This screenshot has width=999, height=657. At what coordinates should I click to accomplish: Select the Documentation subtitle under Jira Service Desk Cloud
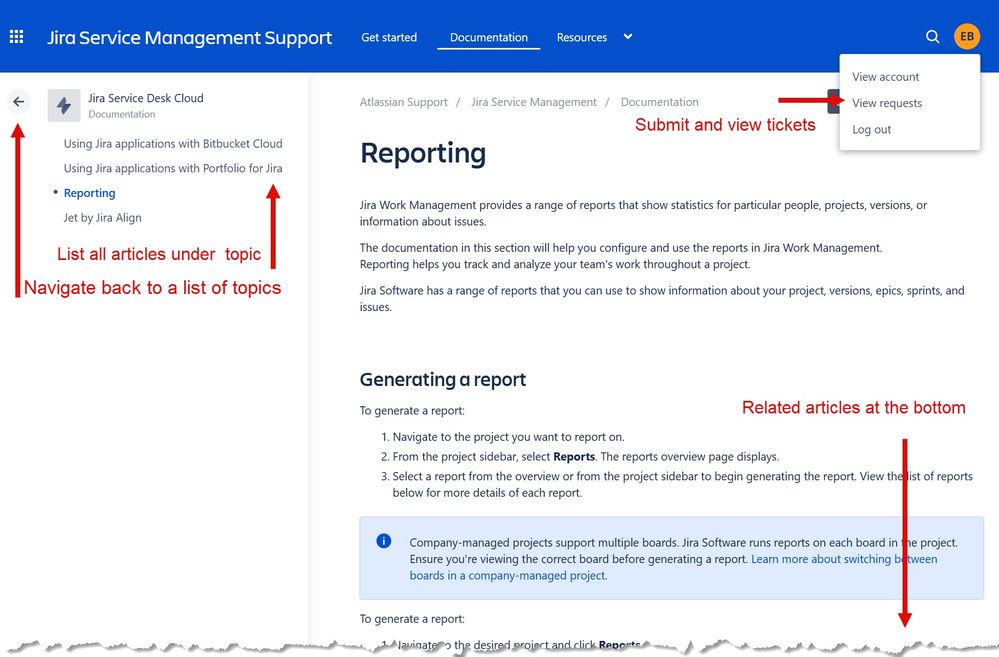click(122, 115)
